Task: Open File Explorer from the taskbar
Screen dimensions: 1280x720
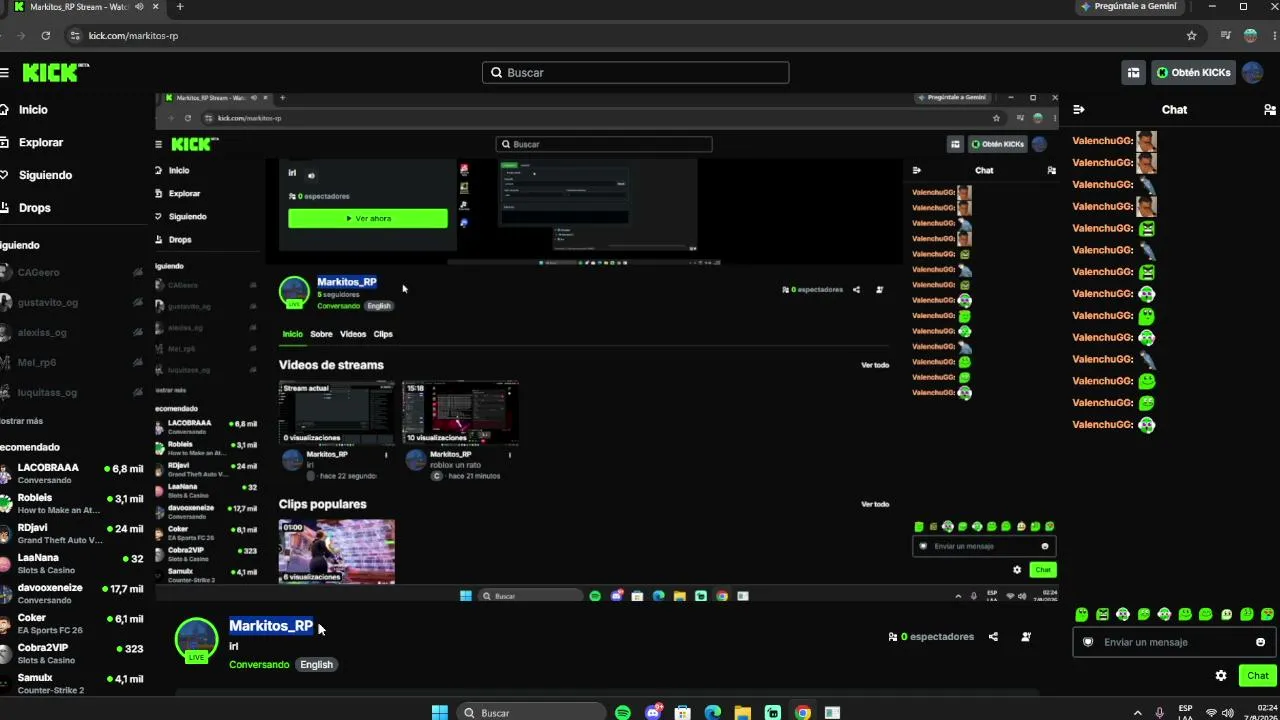Action: 743,713
